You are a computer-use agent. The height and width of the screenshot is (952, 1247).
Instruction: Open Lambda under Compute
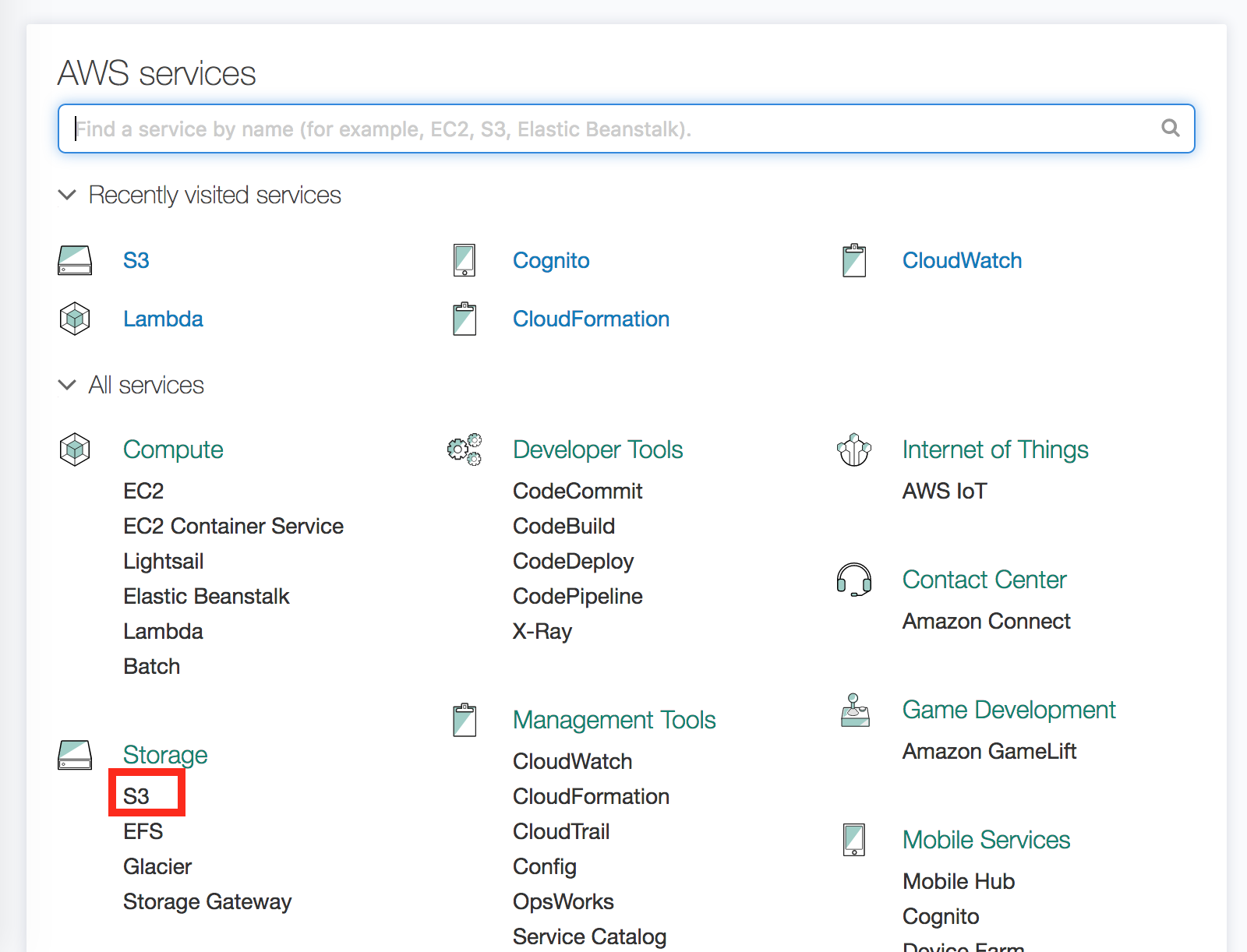click(x=163, y=631)
